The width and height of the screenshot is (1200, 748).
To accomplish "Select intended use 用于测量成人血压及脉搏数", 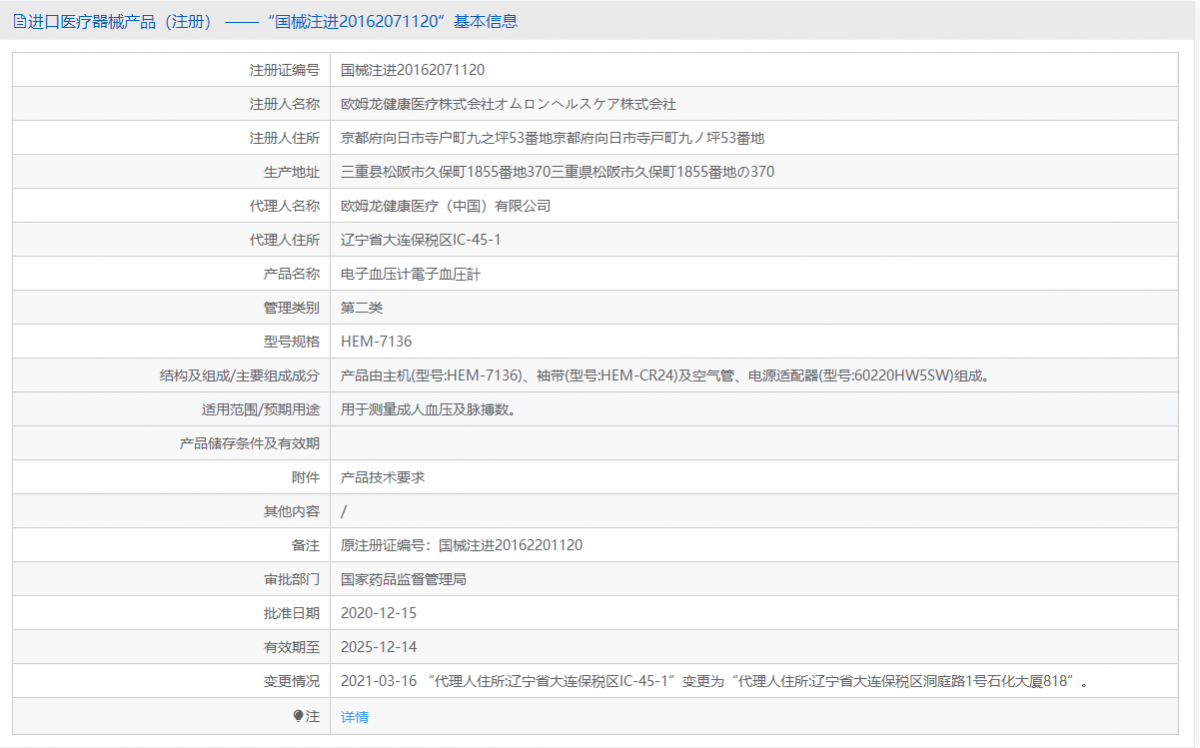I will (428, 410).
